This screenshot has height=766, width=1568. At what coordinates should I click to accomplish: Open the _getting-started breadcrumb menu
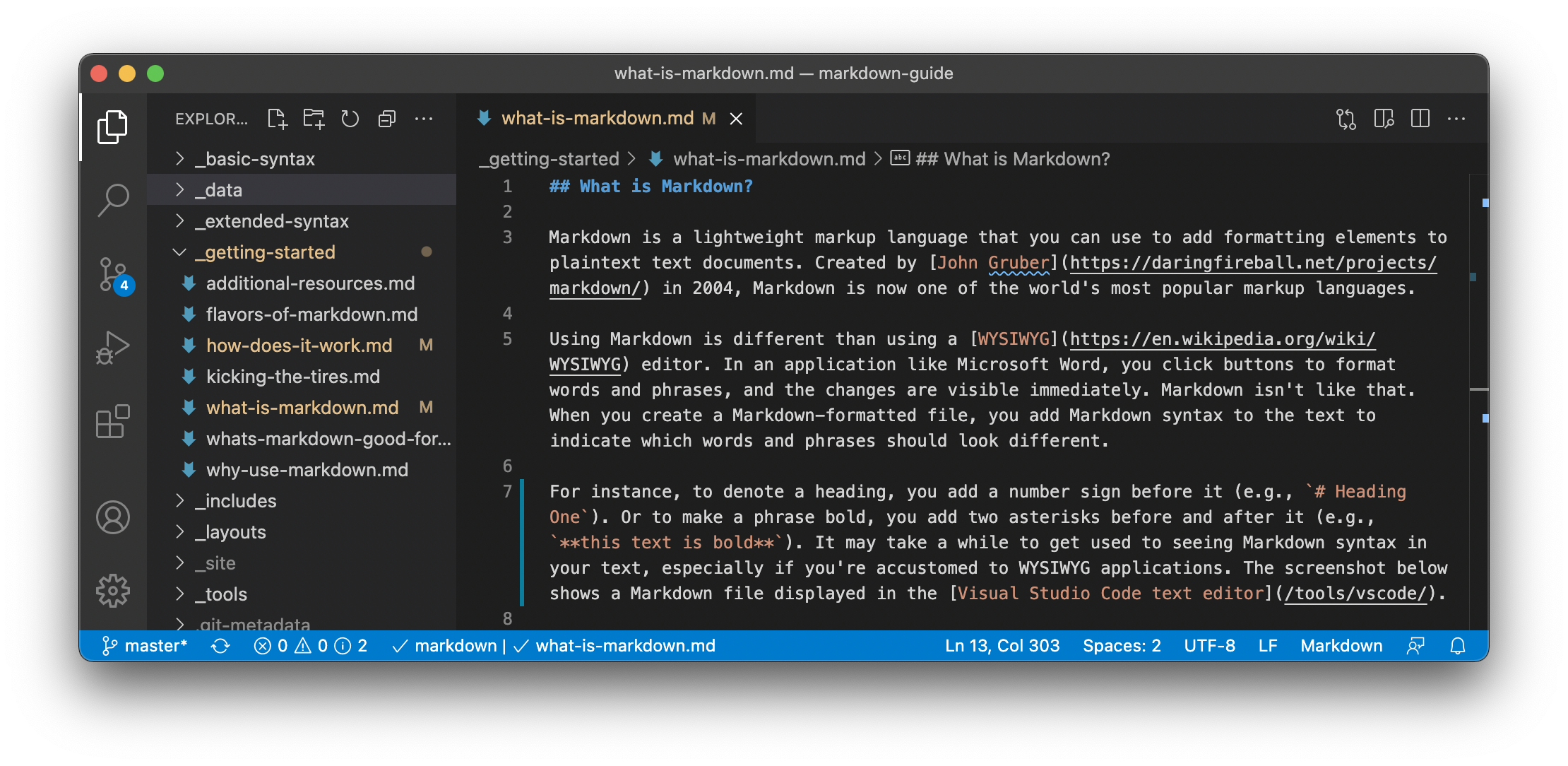click(549, 158)
